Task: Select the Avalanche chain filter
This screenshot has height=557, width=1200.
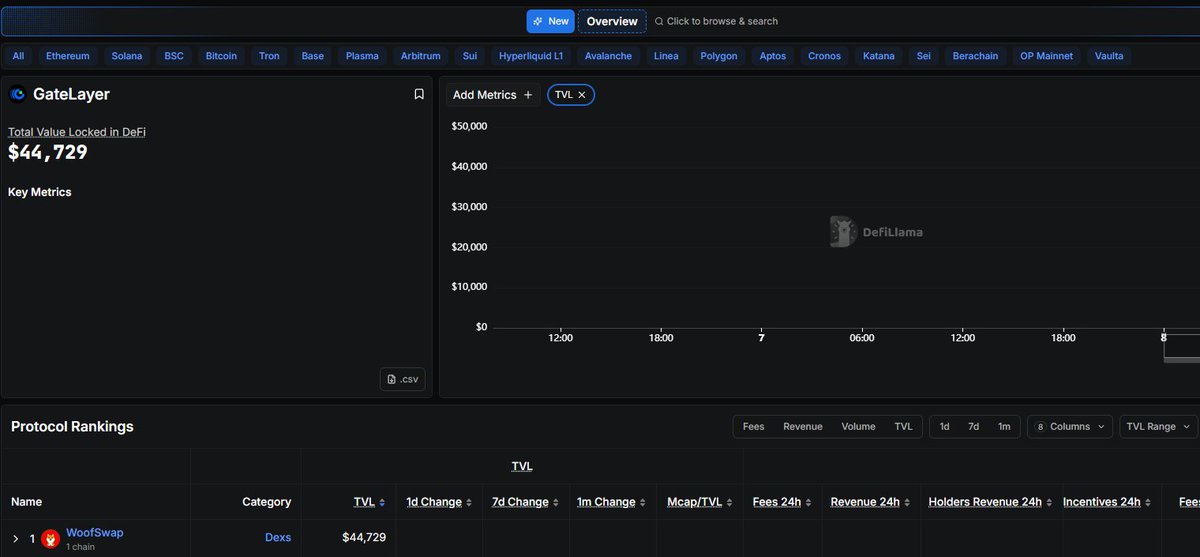Action: coord(608,56)
